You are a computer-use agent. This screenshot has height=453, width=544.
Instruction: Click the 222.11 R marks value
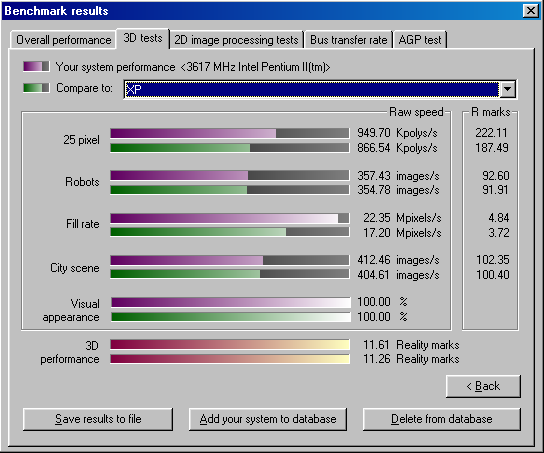pyautogui.click(x=491, y=133)
